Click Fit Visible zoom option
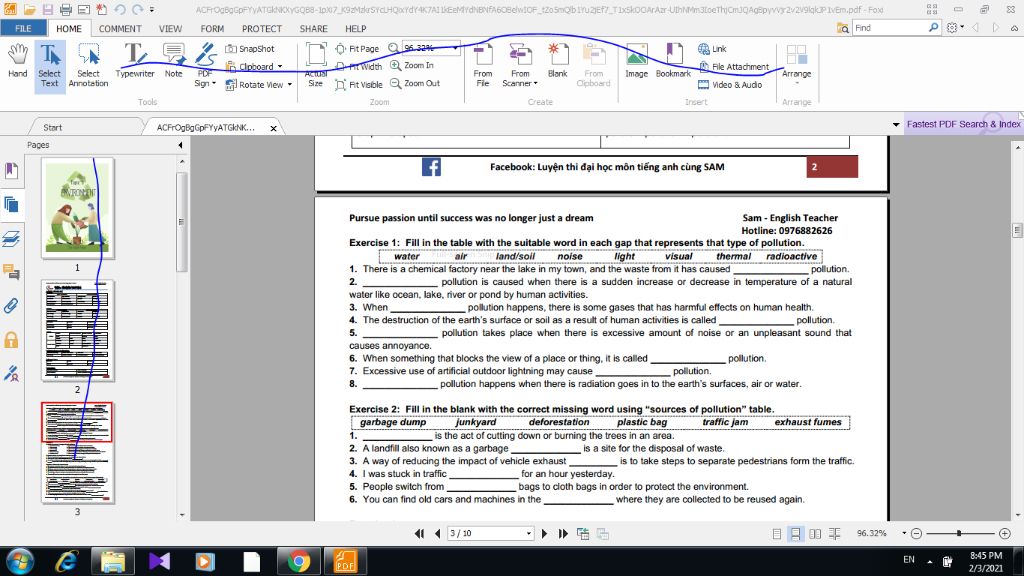 point(359,84)
